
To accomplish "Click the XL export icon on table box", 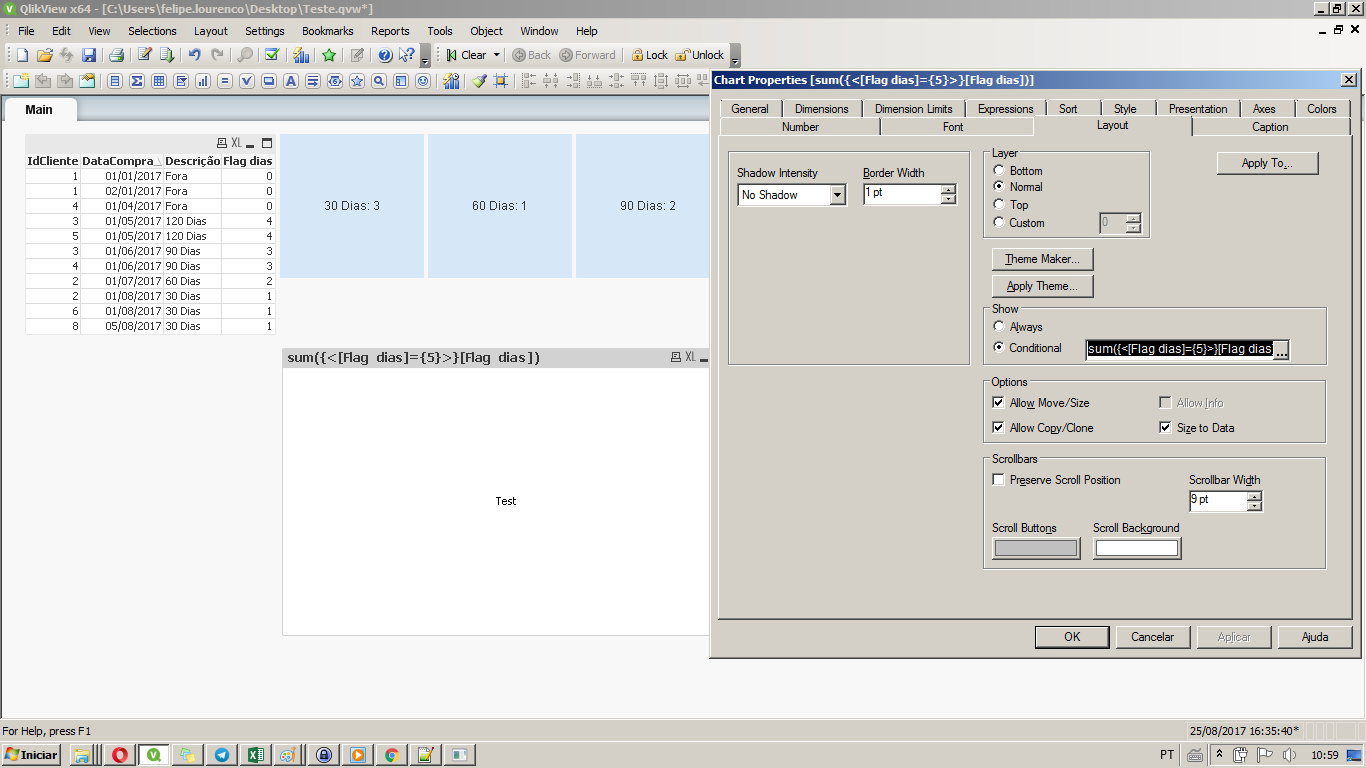I will point(236,143).
